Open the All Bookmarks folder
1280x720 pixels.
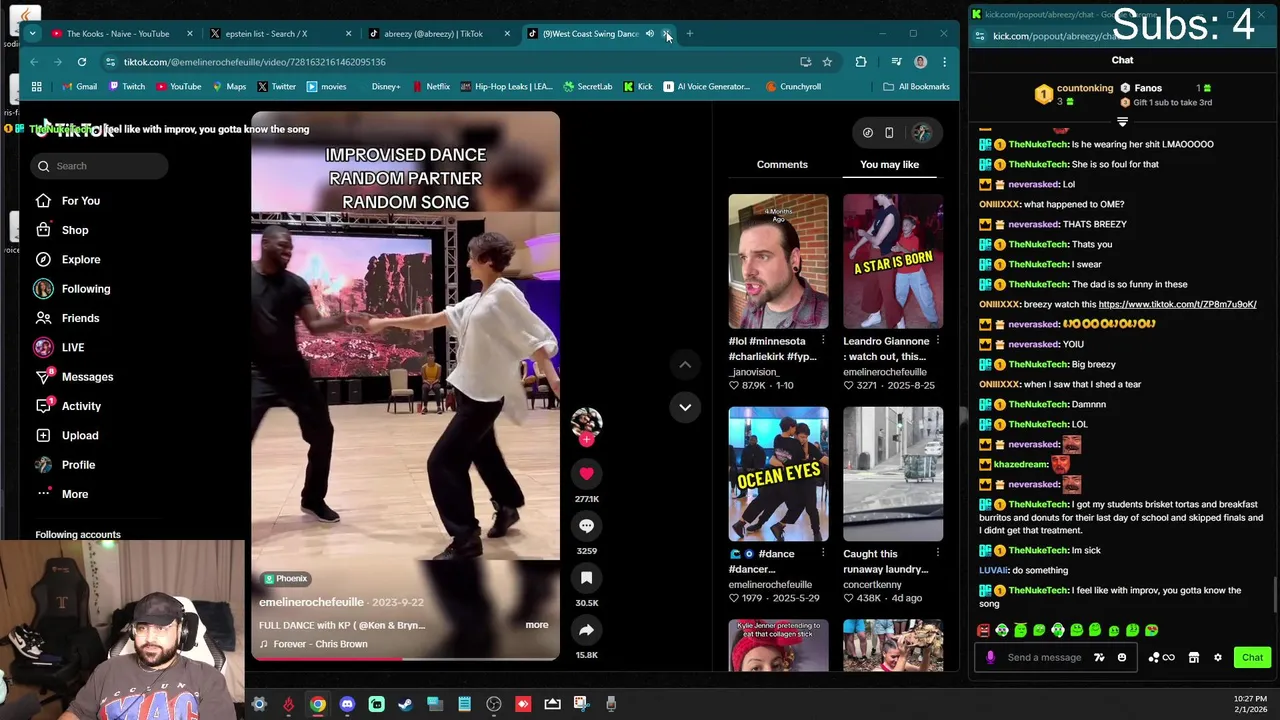click(916, 87)
